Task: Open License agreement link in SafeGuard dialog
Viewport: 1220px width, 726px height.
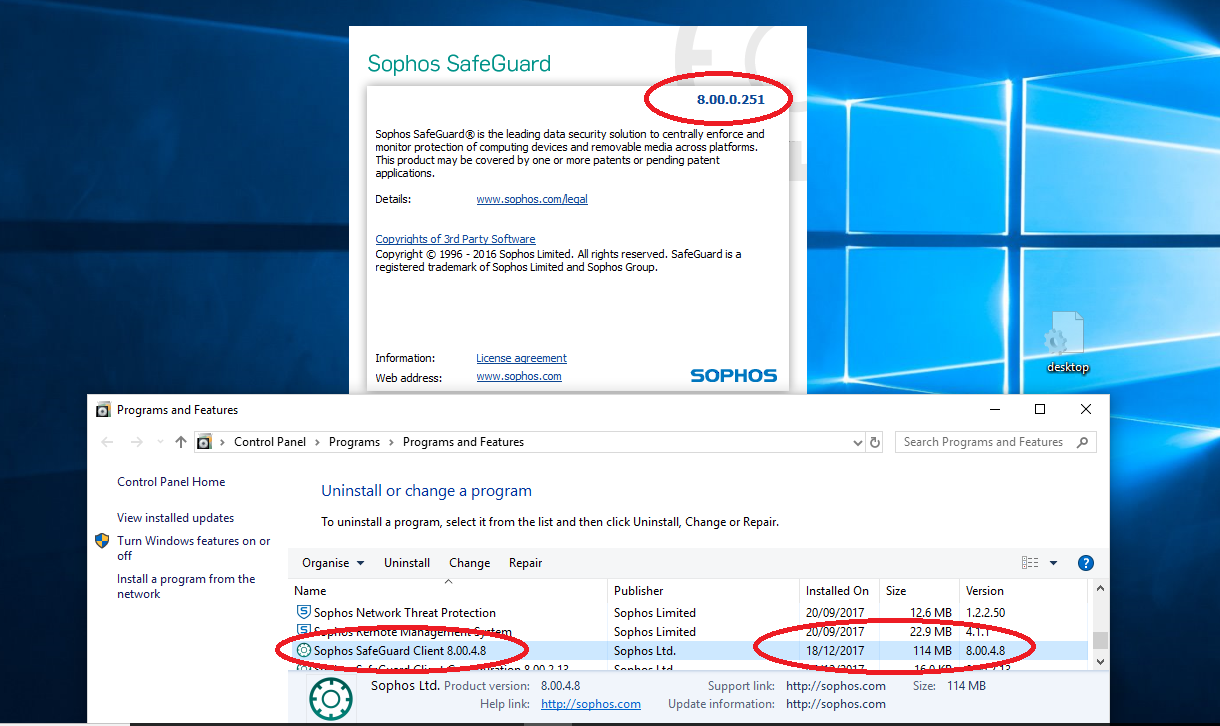Action: click(521, 358)
